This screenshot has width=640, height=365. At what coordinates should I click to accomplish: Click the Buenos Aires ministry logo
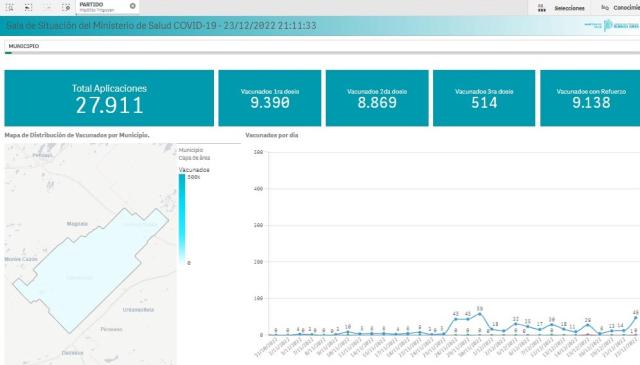click(x=611, y=25)
